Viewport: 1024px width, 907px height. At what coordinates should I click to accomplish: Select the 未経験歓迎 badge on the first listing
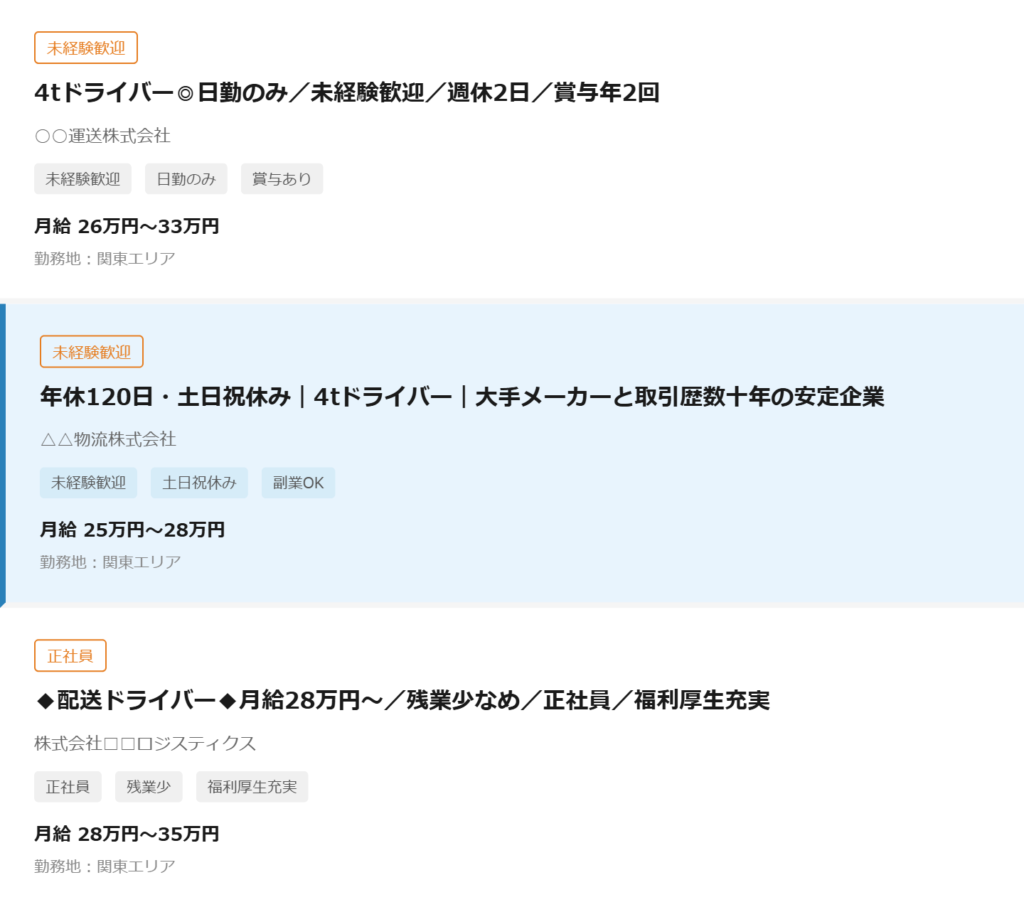[x=86, y=47]
